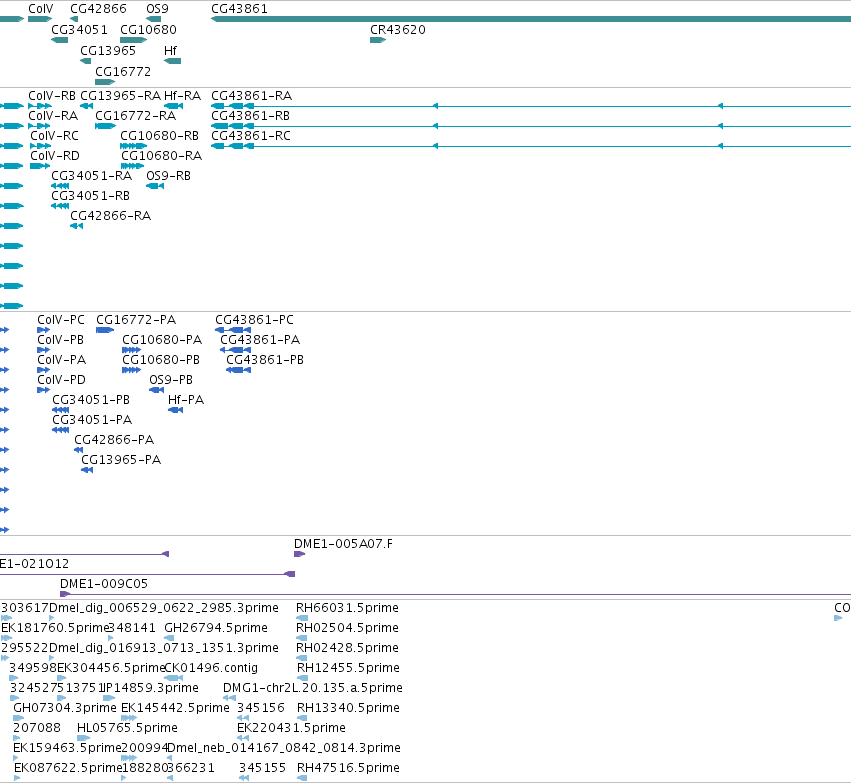Screen dimensions: 851x783
Task: Click the CG16772-RA transcript
Action: coord(105,126)
